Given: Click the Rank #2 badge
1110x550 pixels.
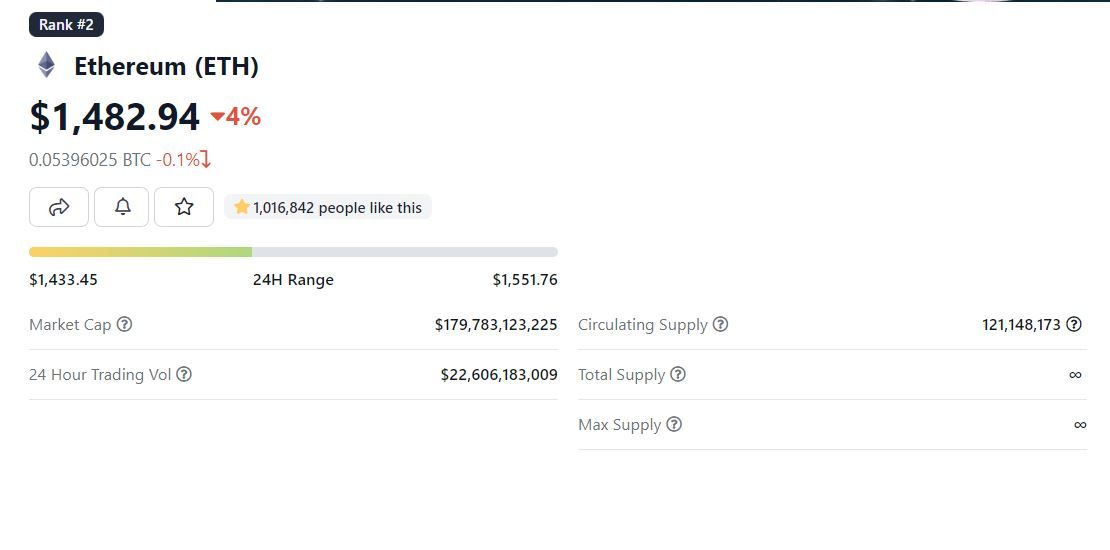Looking at the screenshot, I should (x=66, y=25).
